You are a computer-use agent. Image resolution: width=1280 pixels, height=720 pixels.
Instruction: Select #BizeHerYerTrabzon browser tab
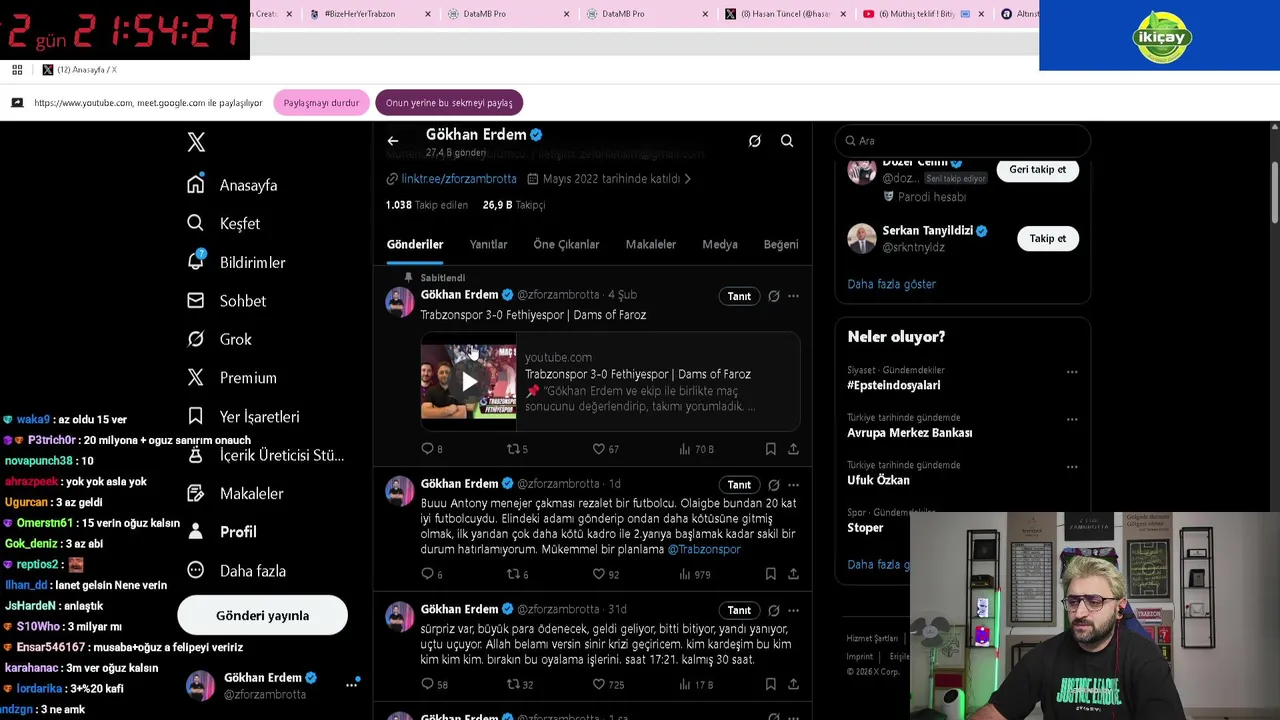[371, 14]
